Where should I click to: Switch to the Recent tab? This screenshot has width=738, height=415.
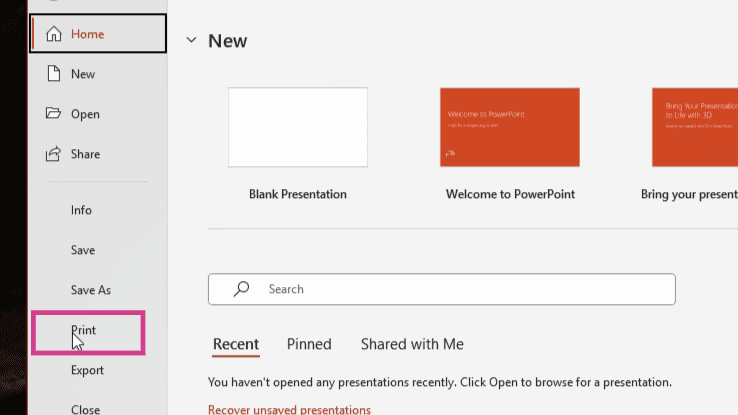[236, 344]
